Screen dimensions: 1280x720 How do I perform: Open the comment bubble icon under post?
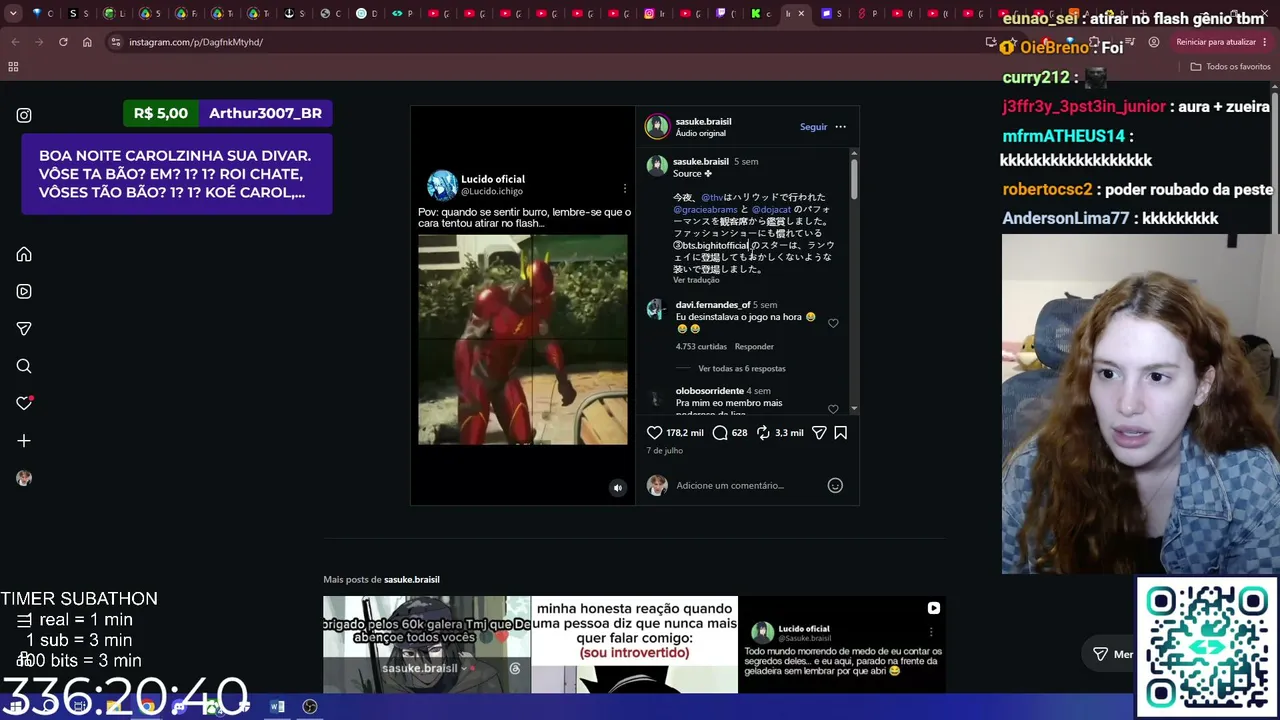[720, 433]
